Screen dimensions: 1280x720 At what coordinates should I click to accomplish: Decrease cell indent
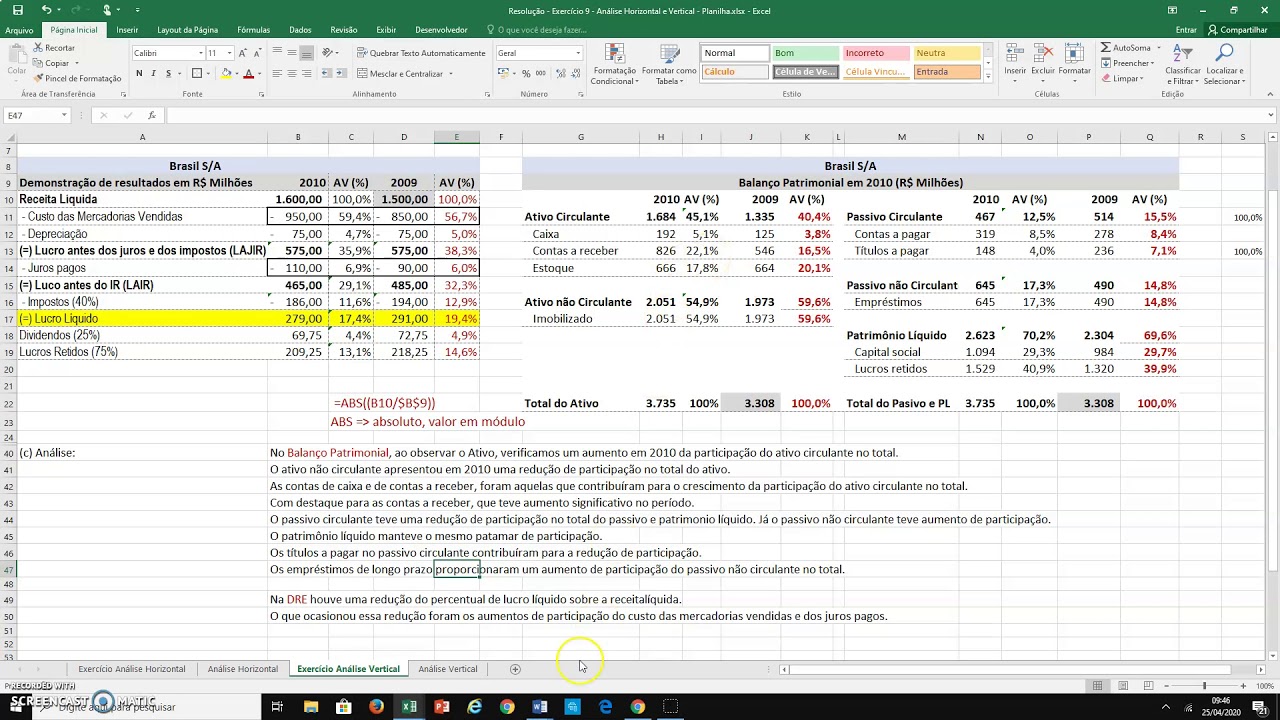point(327,73)
